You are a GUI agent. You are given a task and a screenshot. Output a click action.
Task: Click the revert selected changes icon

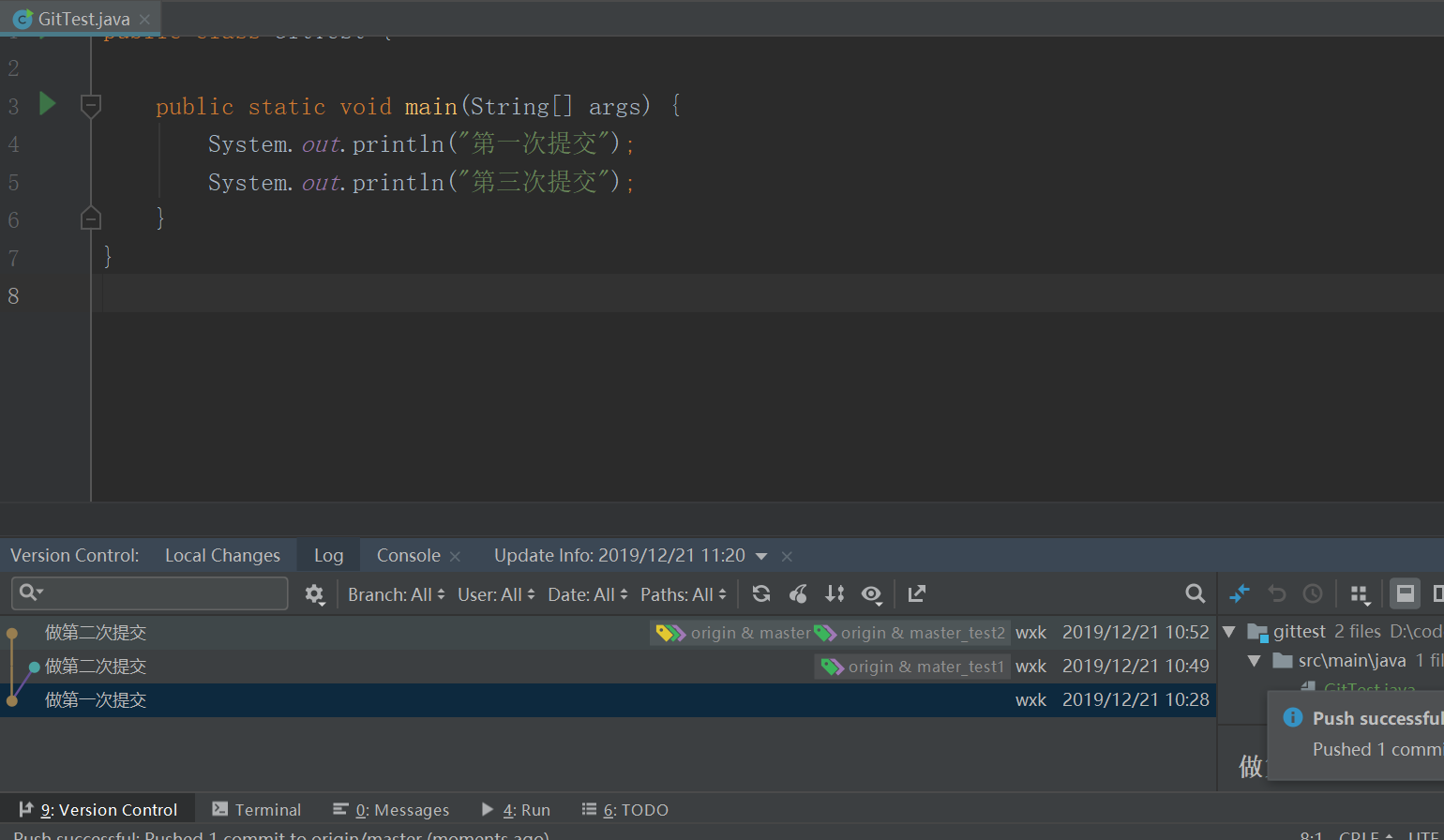click(x=1277, y=593)
